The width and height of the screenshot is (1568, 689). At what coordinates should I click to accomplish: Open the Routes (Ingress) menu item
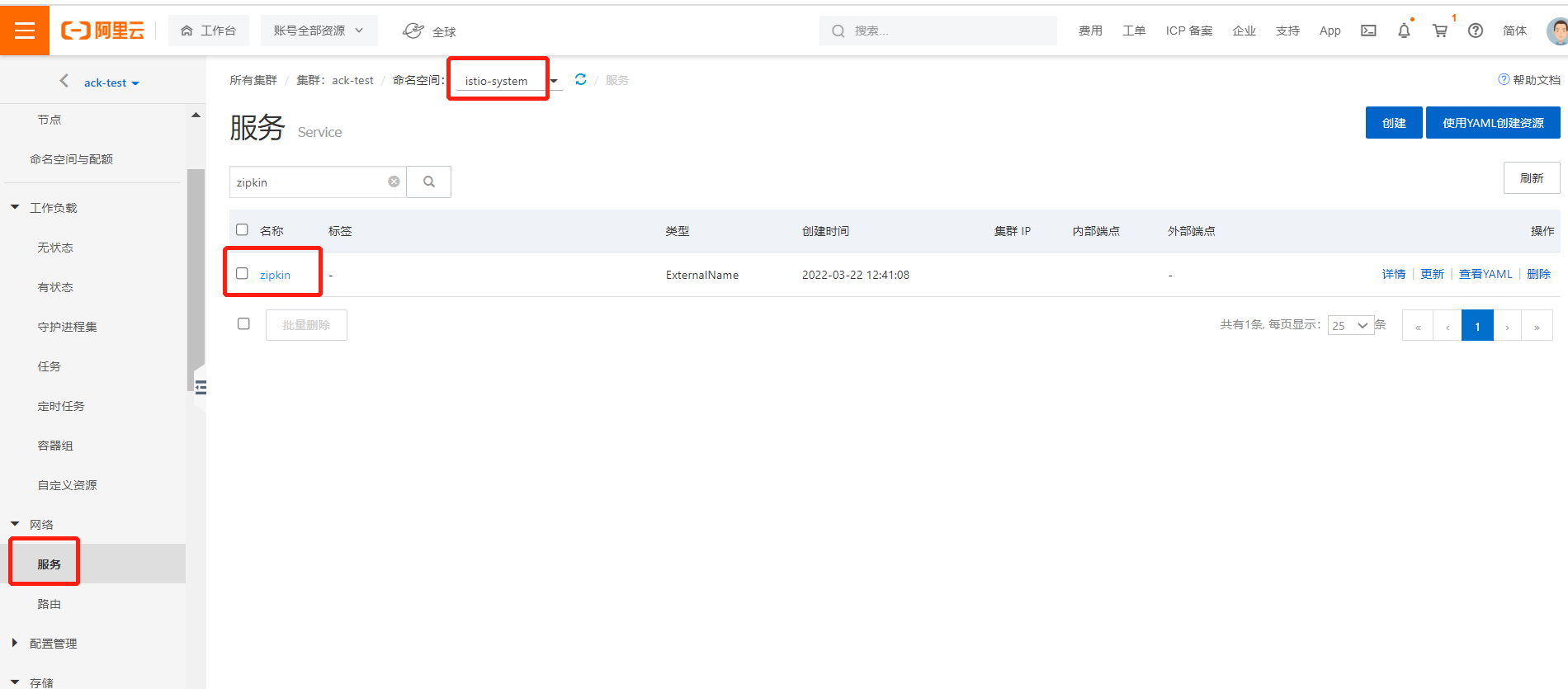tap(50, 604)
